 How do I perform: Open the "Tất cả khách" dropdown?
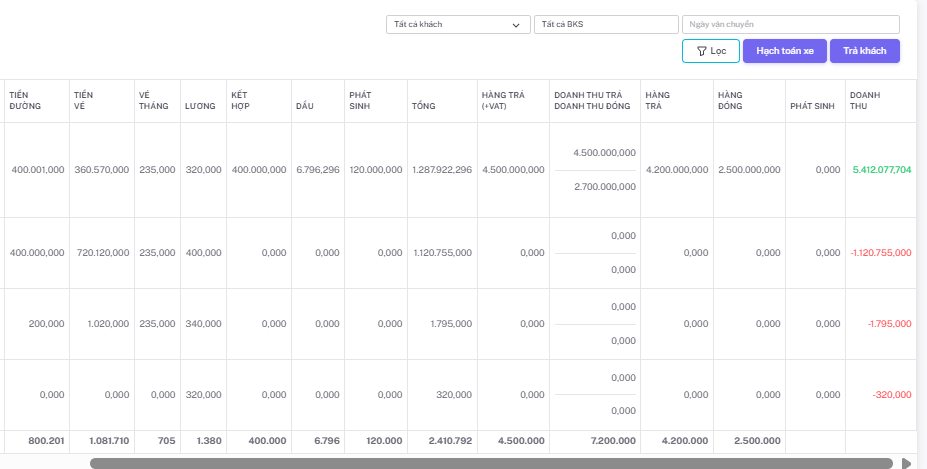coord(458,25)
